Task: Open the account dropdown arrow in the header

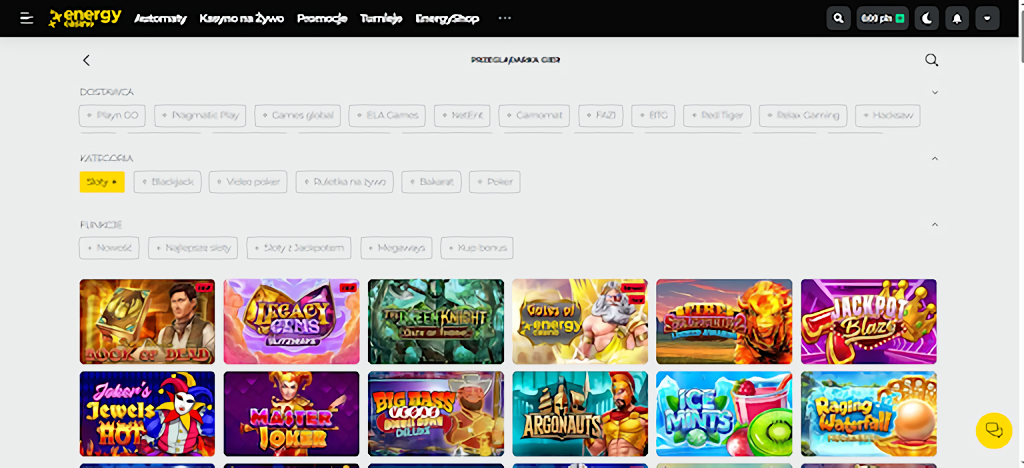Action: coord(988,18)
